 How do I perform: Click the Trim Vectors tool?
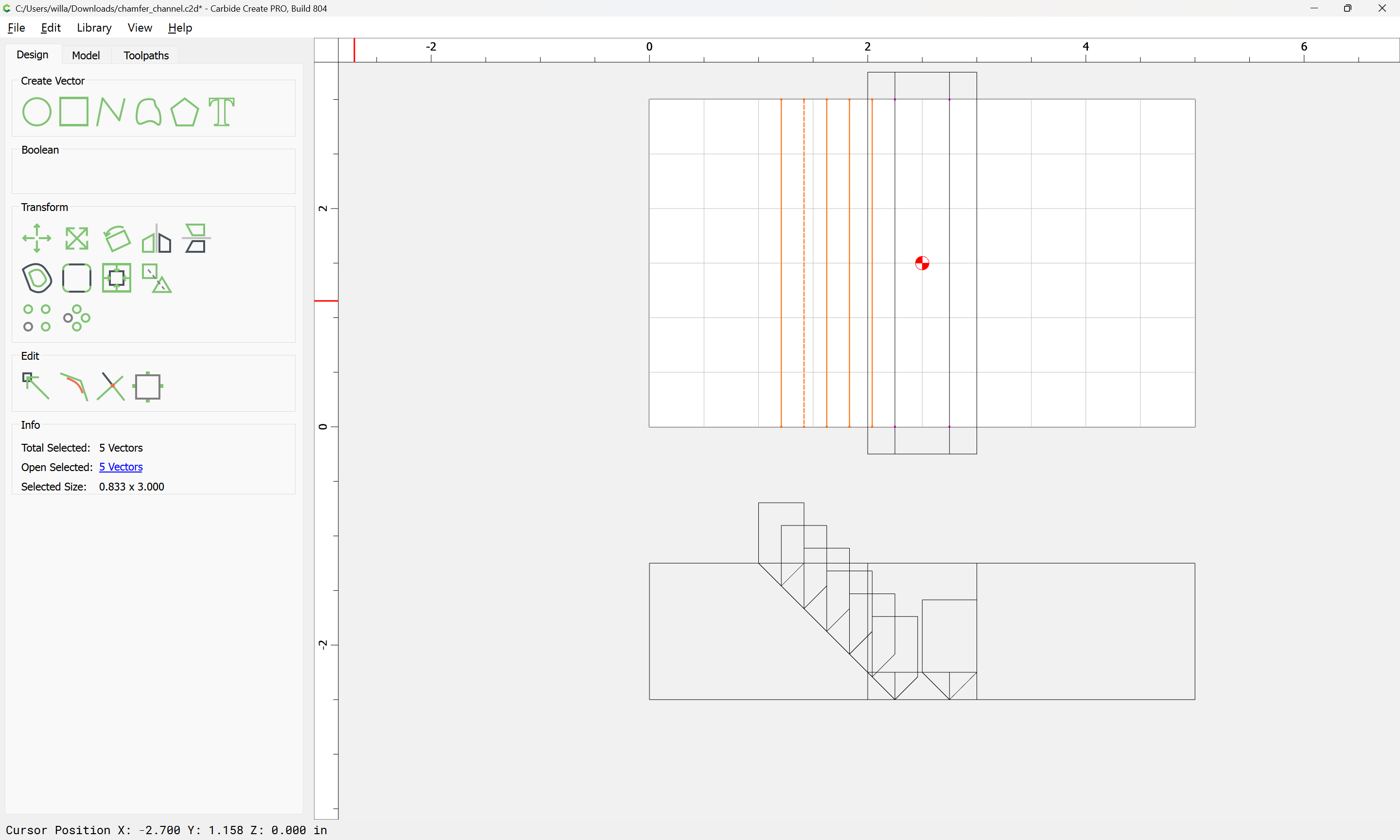pos(111,386)
